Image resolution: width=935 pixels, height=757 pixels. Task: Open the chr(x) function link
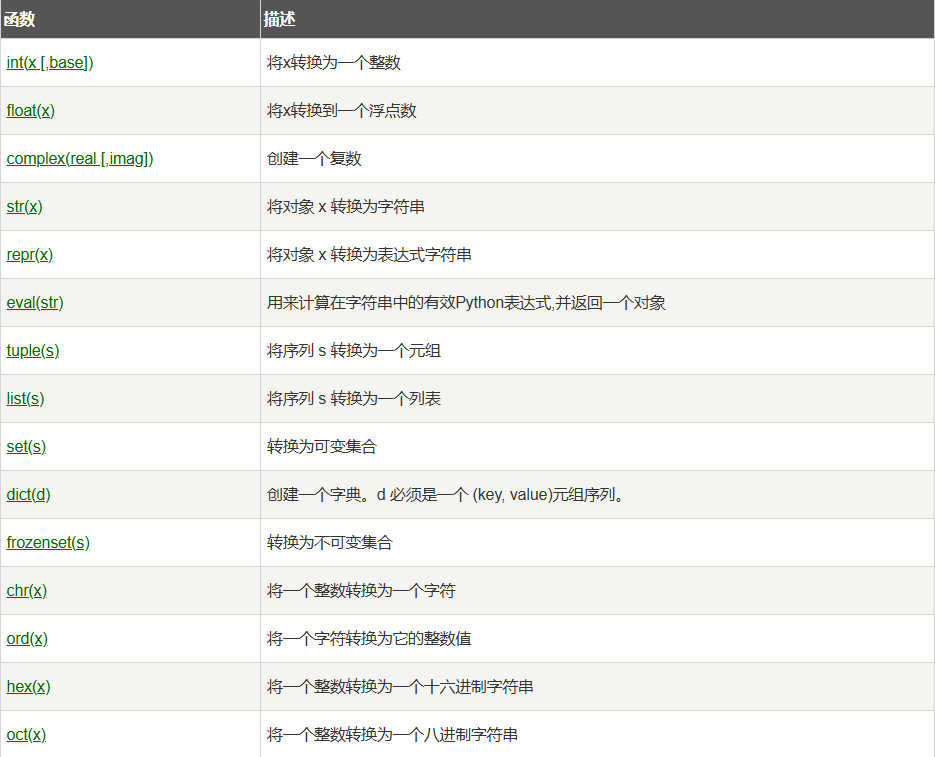[26, 591]
